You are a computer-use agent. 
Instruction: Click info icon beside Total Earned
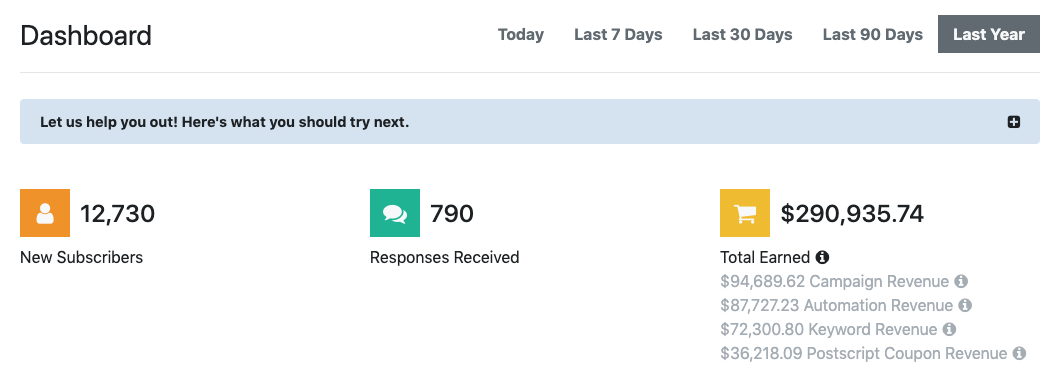[823, 257]
